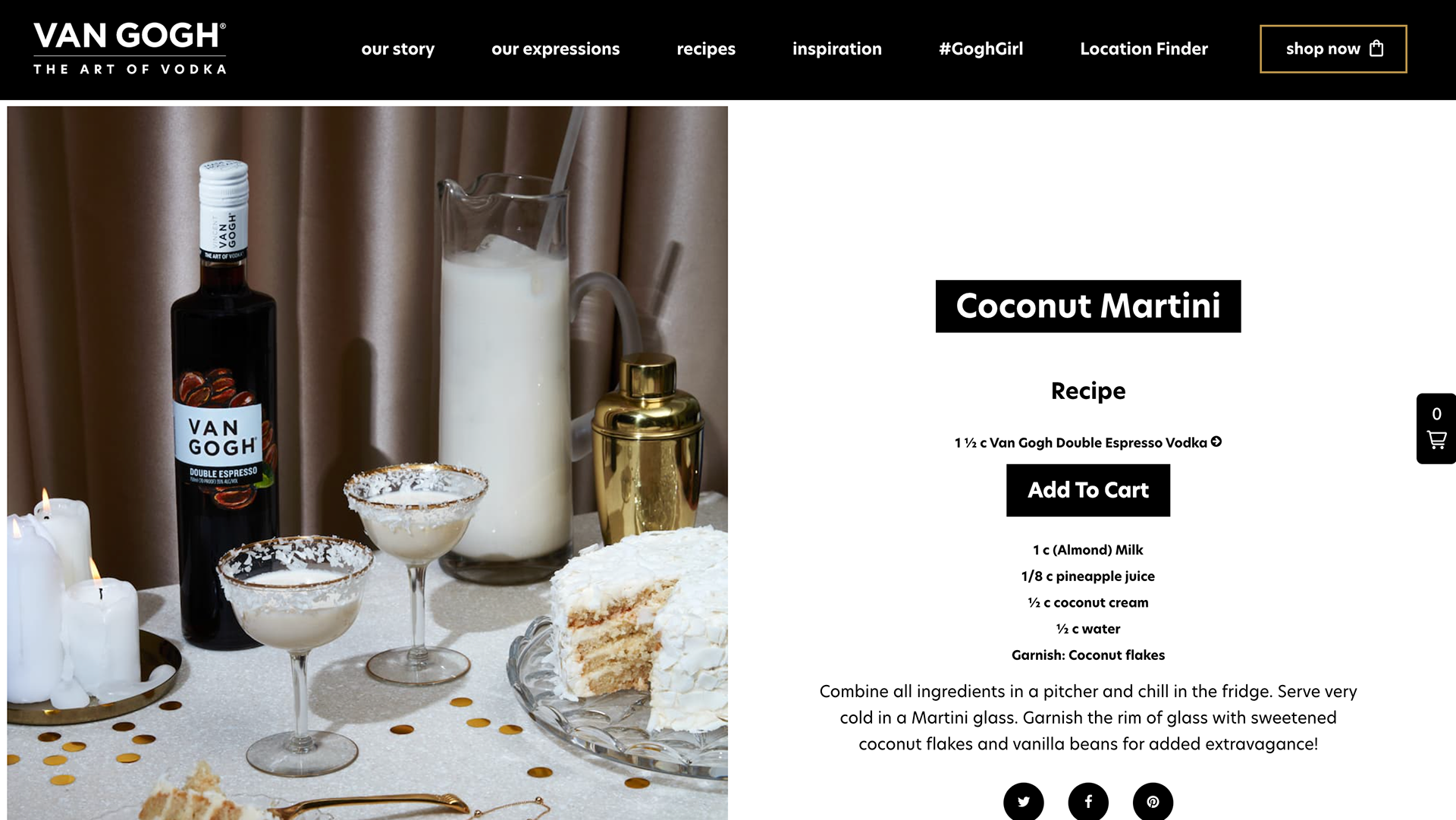Open the our story menu

[398, 49]
